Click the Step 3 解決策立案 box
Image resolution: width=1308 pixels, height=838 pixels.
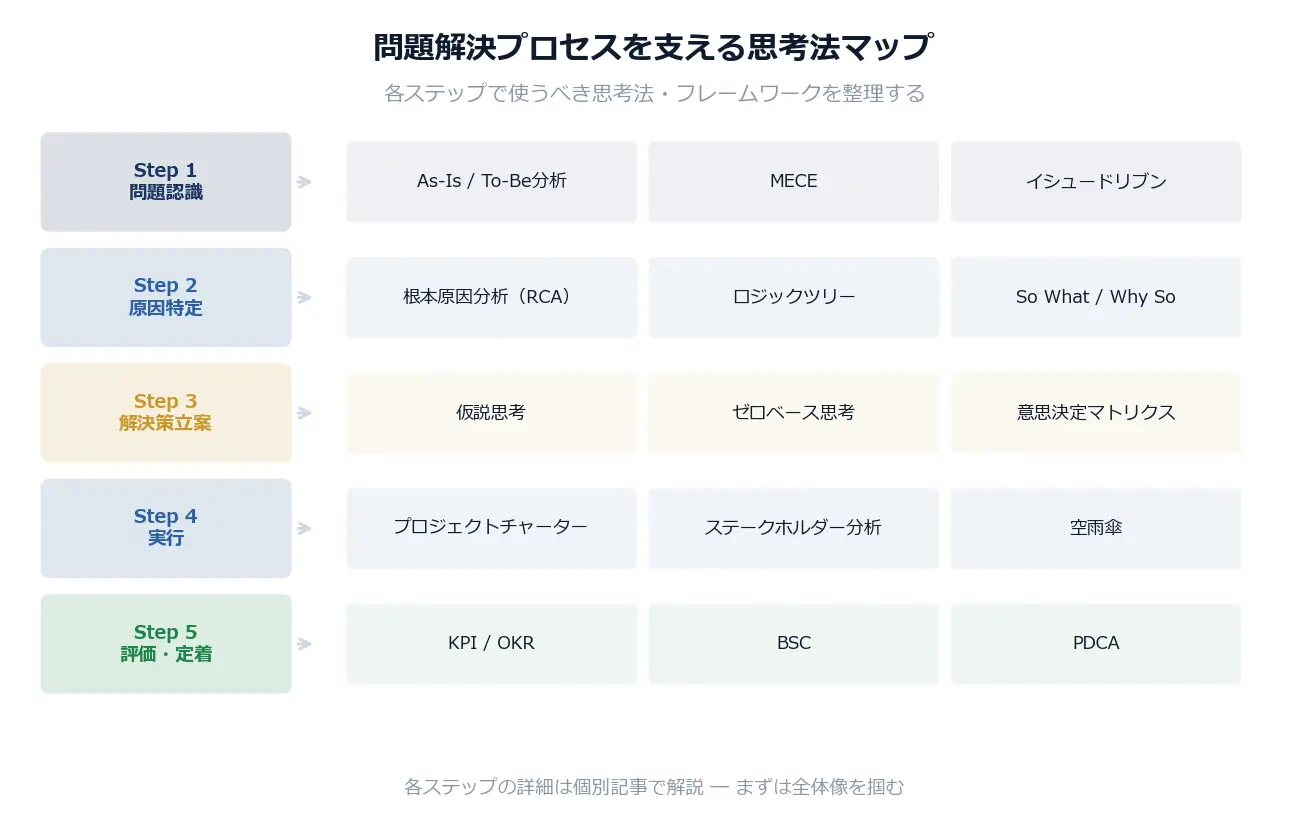point(166,412)
